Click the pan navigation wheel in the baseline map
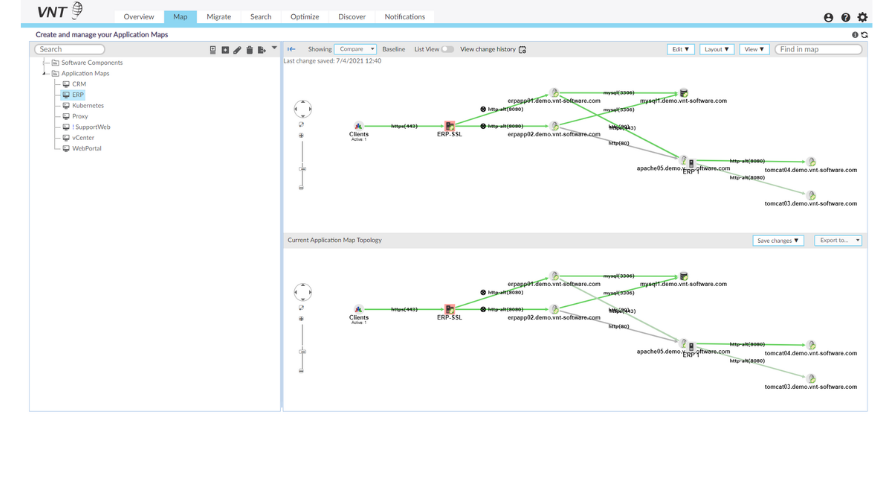 (x=303, y=108)
